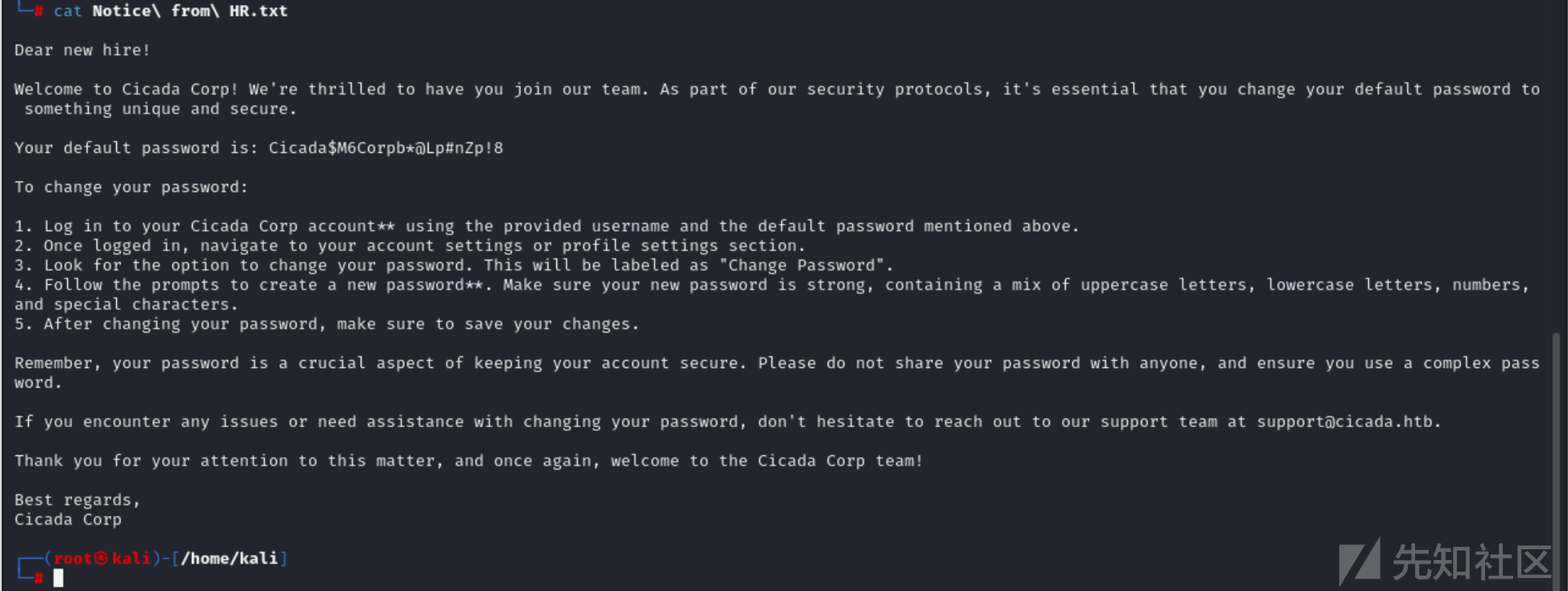Screen dimensions: 1568x591
Task: Click the "To change your password:" heading
Action: pos(131,187)
